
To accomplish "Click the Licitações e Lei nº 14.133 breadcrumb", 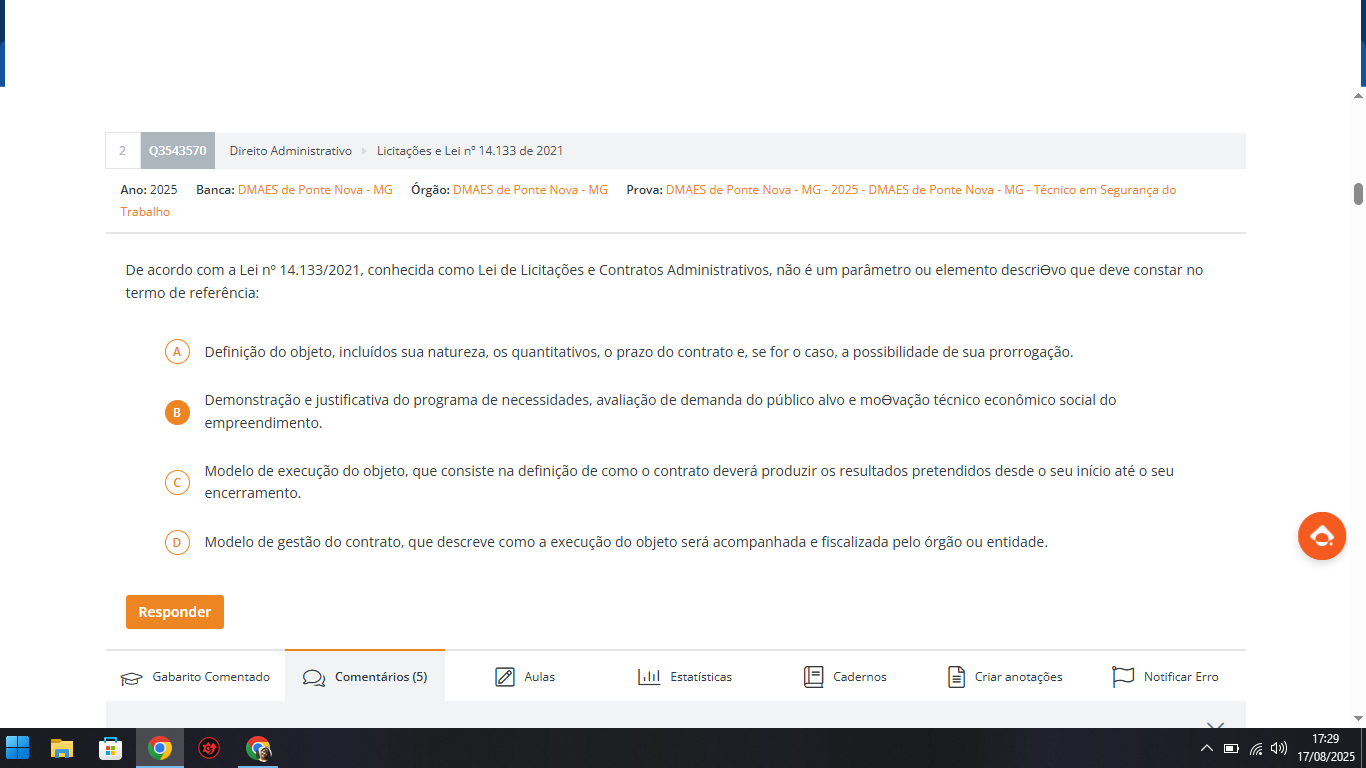I will [x=470, y=151].
